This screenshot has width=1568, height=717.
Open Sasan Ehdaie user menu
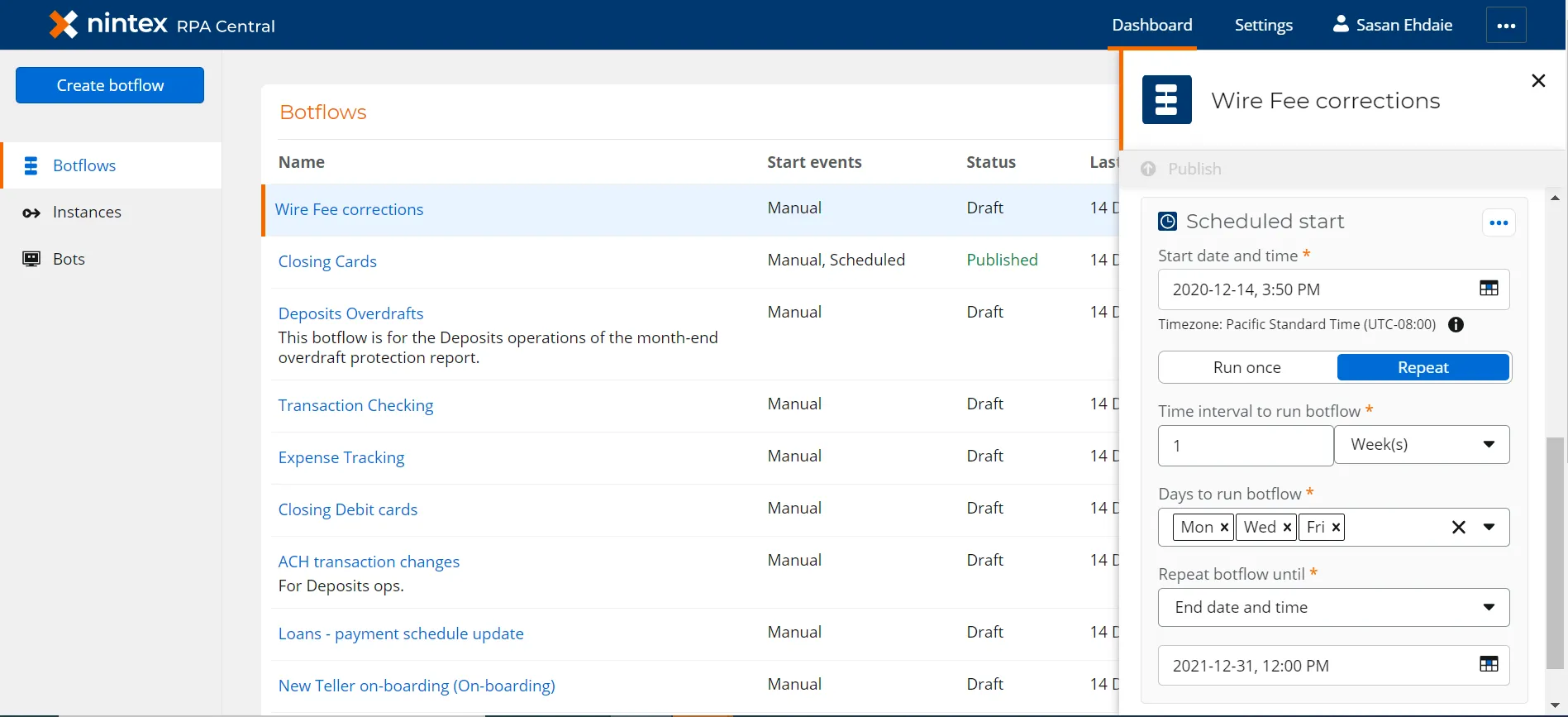(1393, 25)
